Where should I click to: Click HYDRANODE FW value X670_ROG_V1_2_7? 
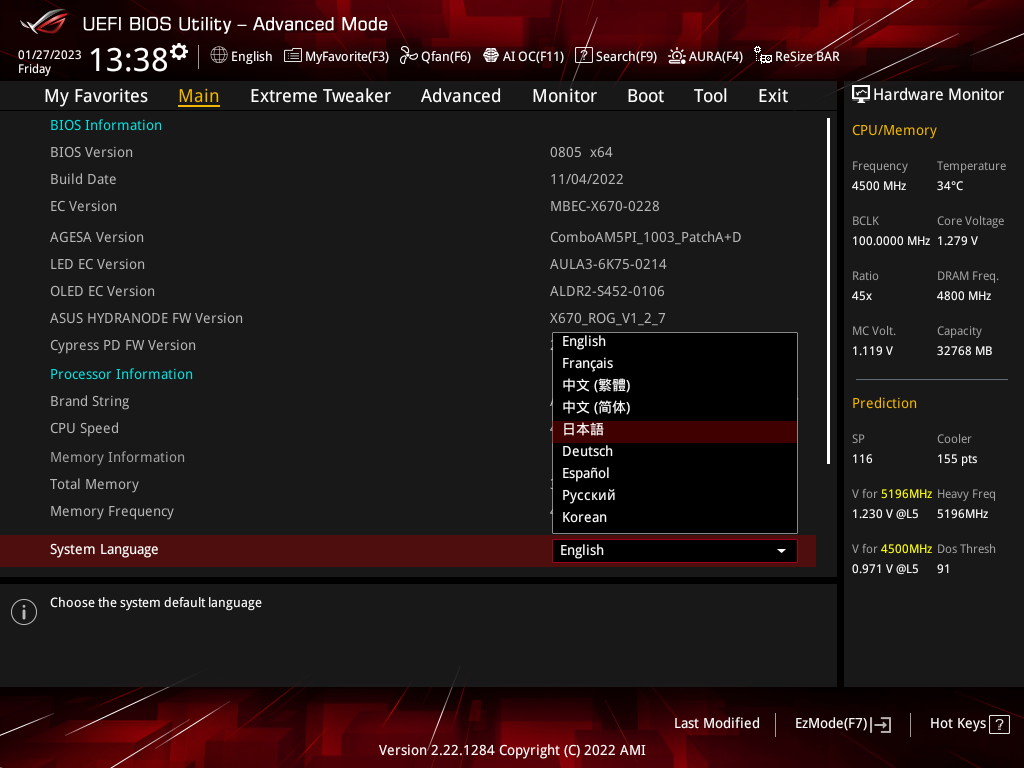click(607, 318)
